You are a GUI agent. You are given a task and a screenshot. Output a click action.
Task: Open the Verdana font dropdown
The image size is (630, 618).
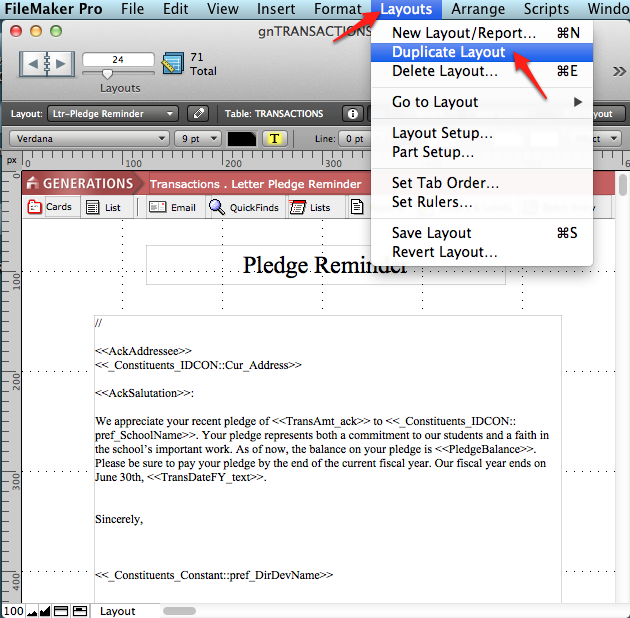91,139
